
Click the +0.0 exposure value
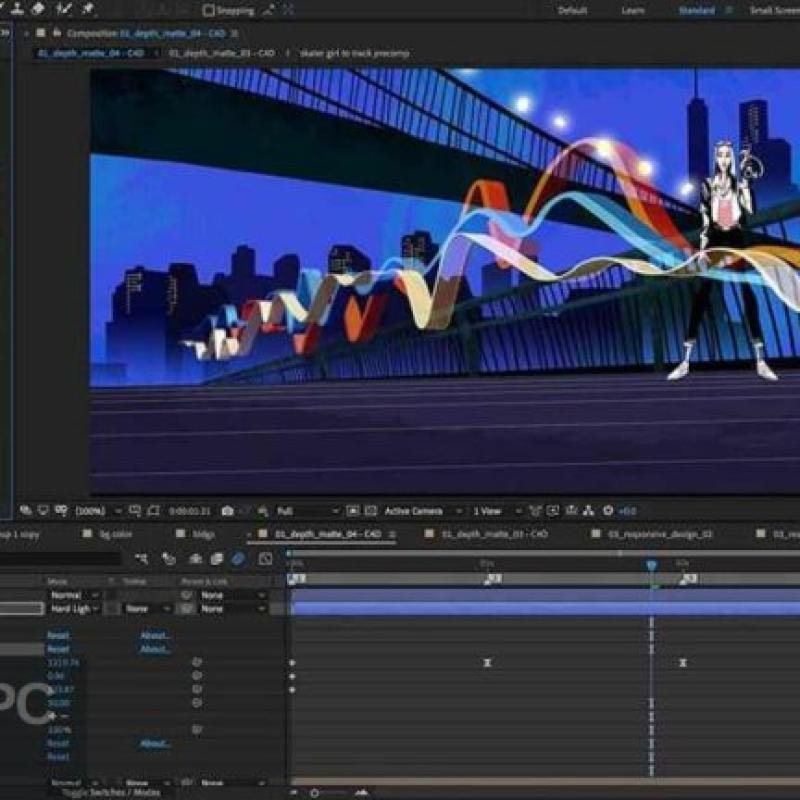coord(627,511)
